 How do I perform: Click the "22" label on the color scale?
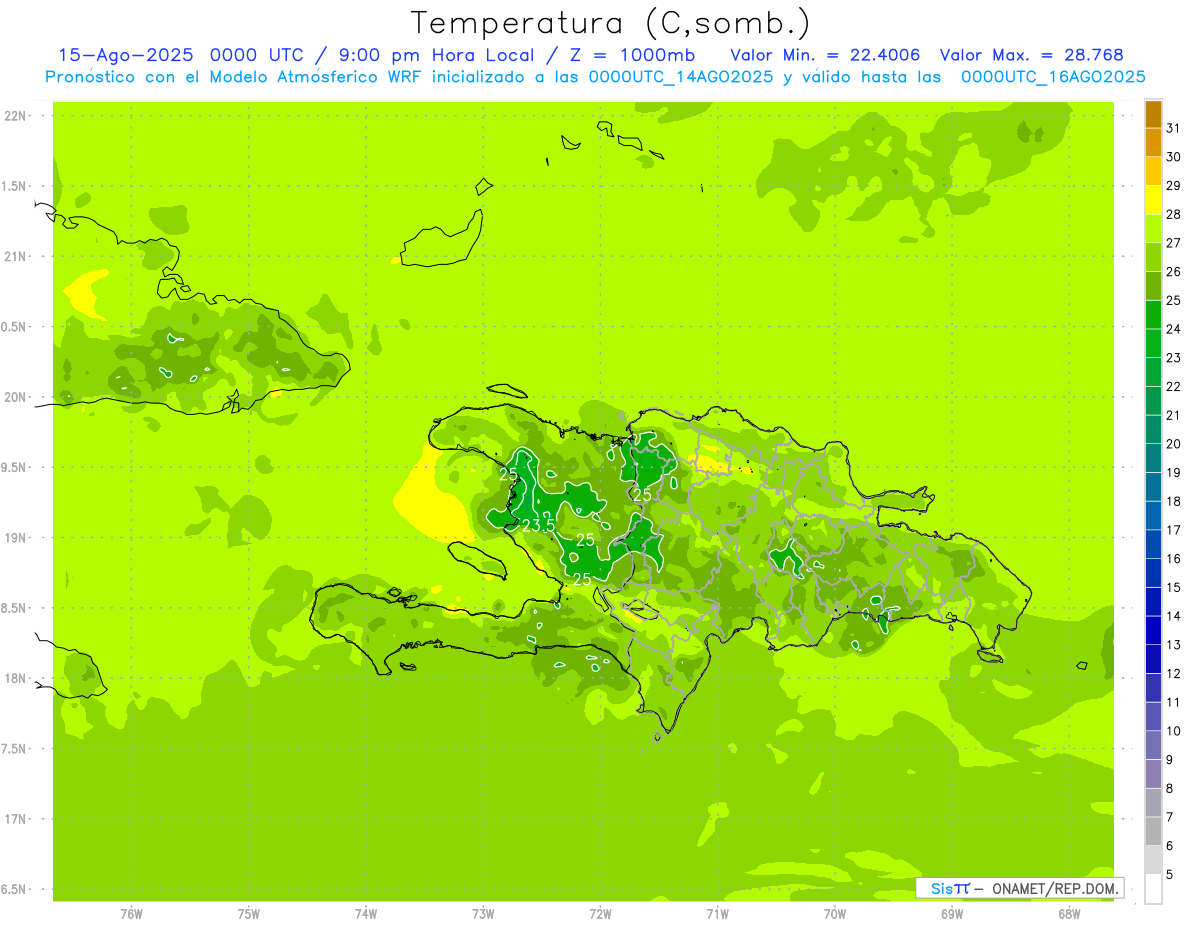[x=1174, y=387]
